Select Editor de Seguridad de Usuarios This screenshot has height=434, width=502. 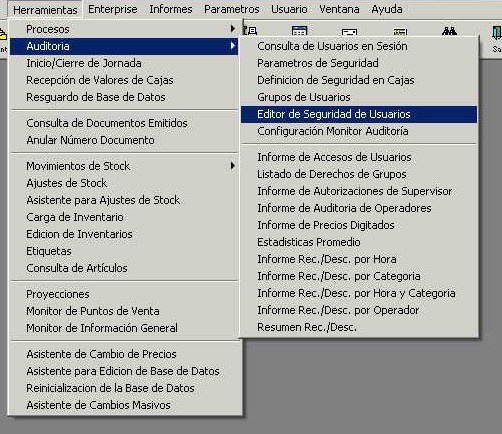(x=359, y=114)
